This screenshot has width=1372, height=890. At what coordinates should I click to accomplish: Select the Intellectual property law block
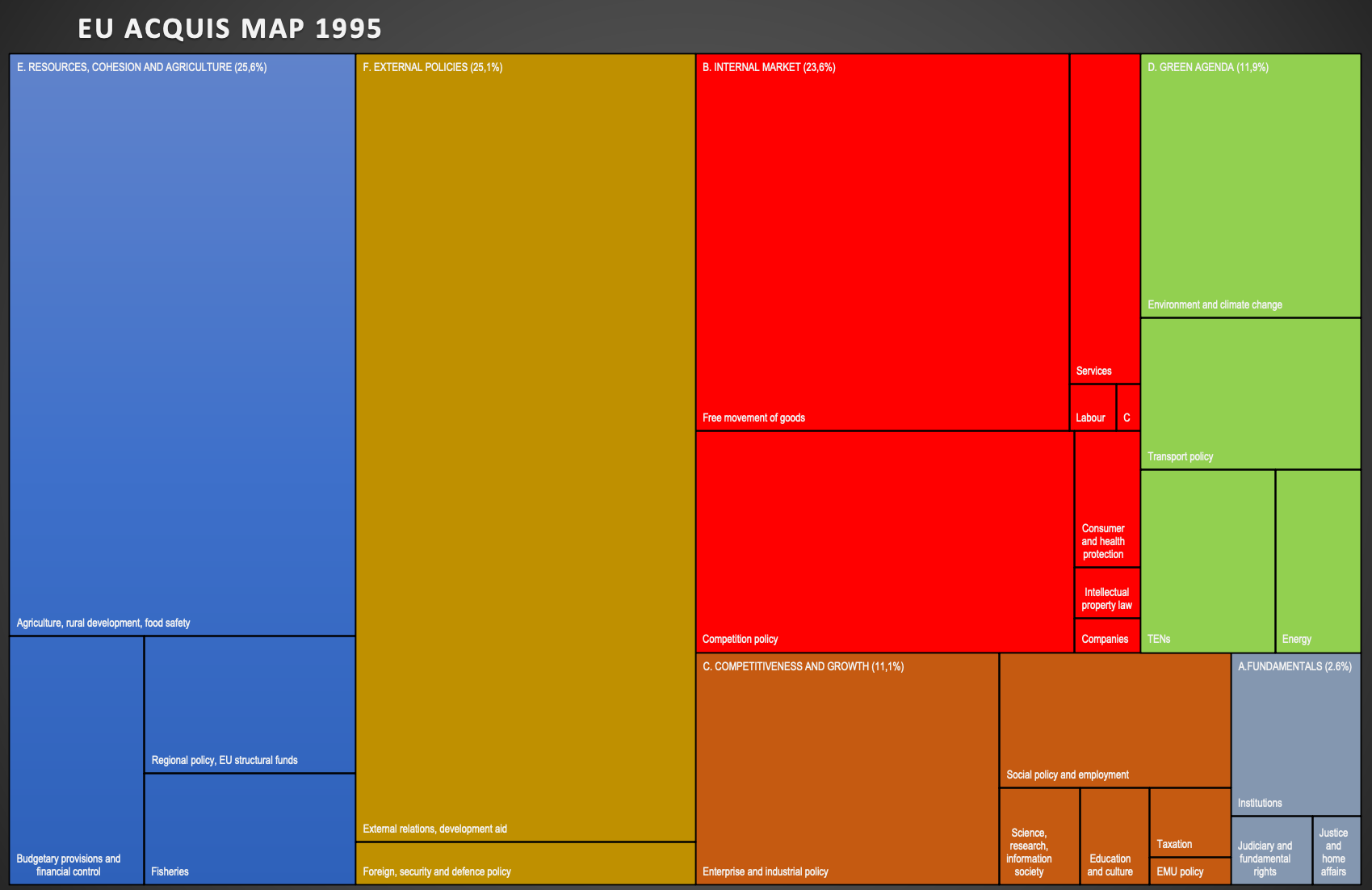pyautogui.click(x=1106, y=593)
